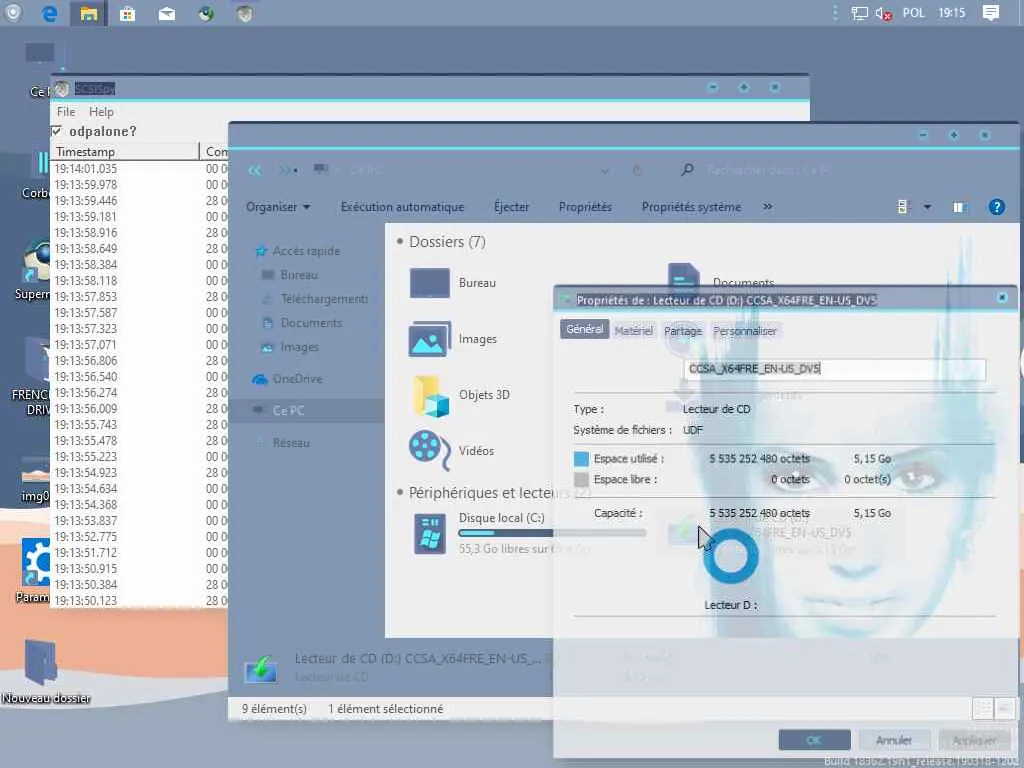The height and width of the screenshot is (768, 1024).
Task: Click the Espace libre gray swatch
Action: (581, 480)
